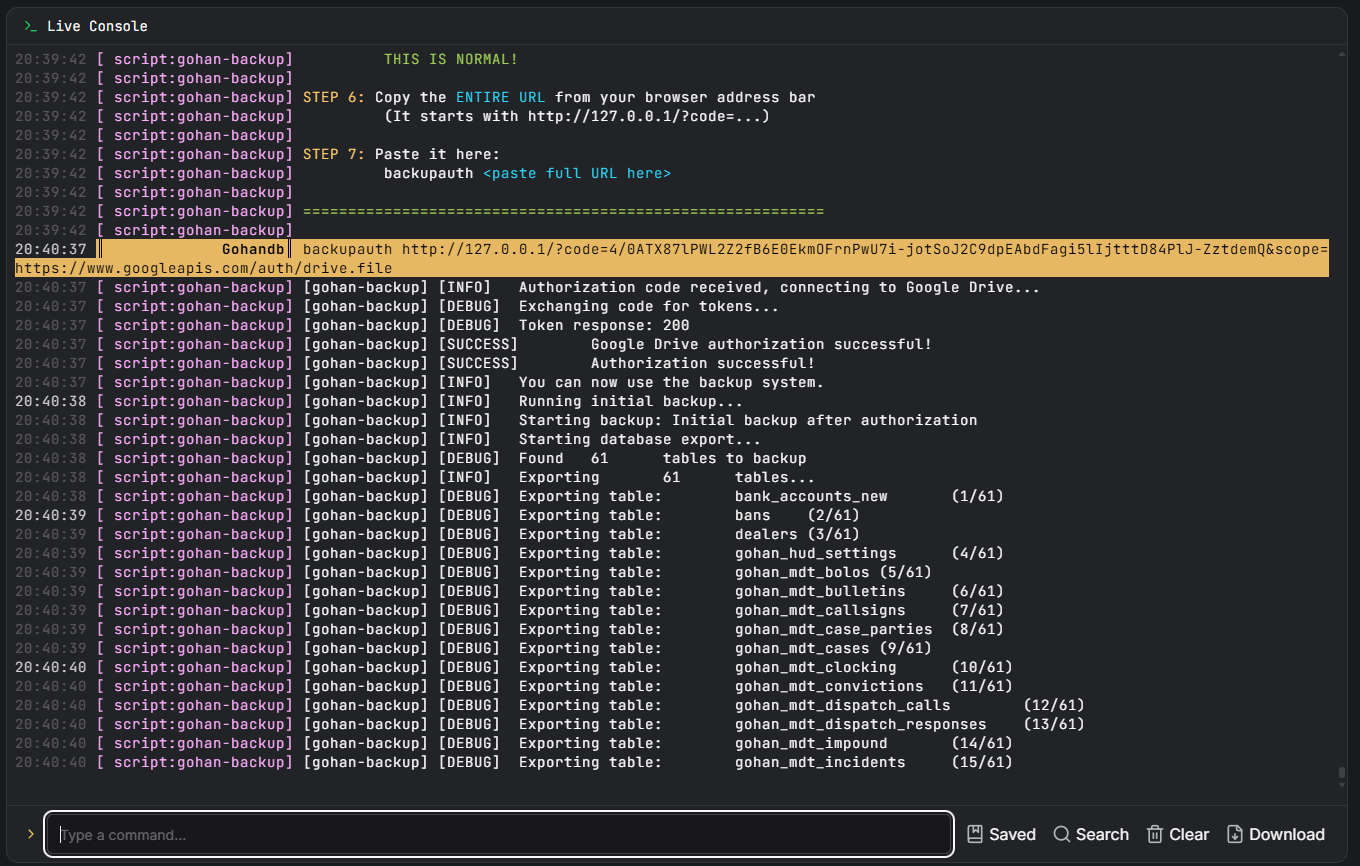The width and height of the screenshot is (1360, 866).
Task: Click the console scrollbar thumb
Action: [x=1341, y=775]
